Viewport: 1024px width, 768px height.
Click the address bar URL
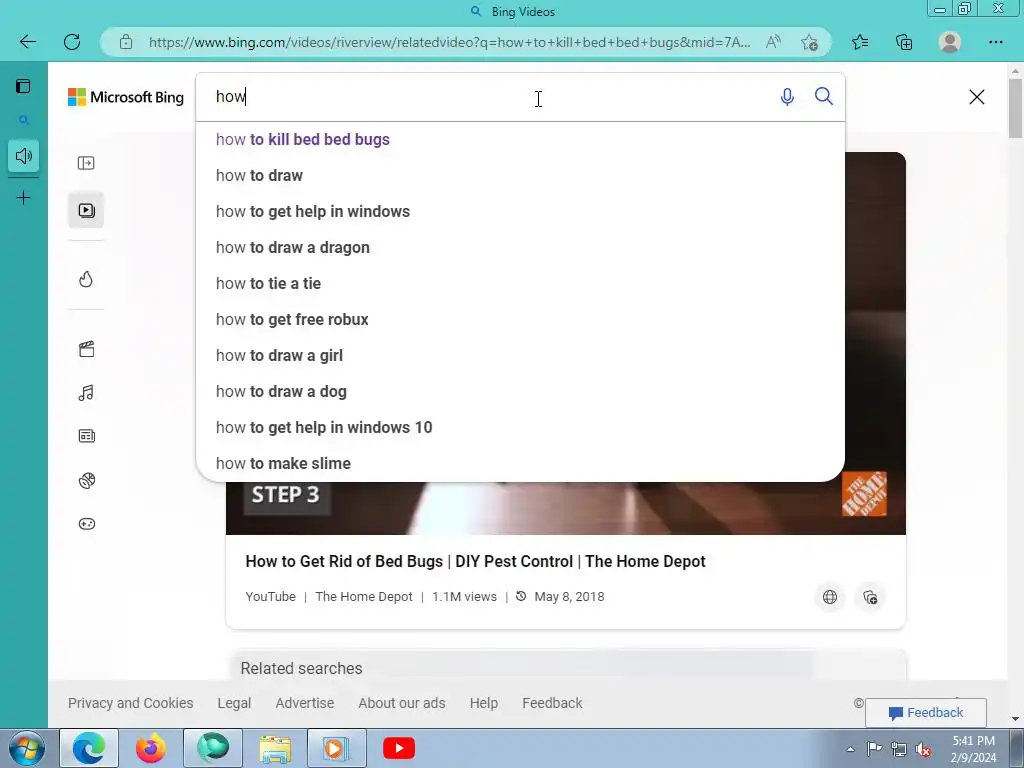(x=449, y=42)
